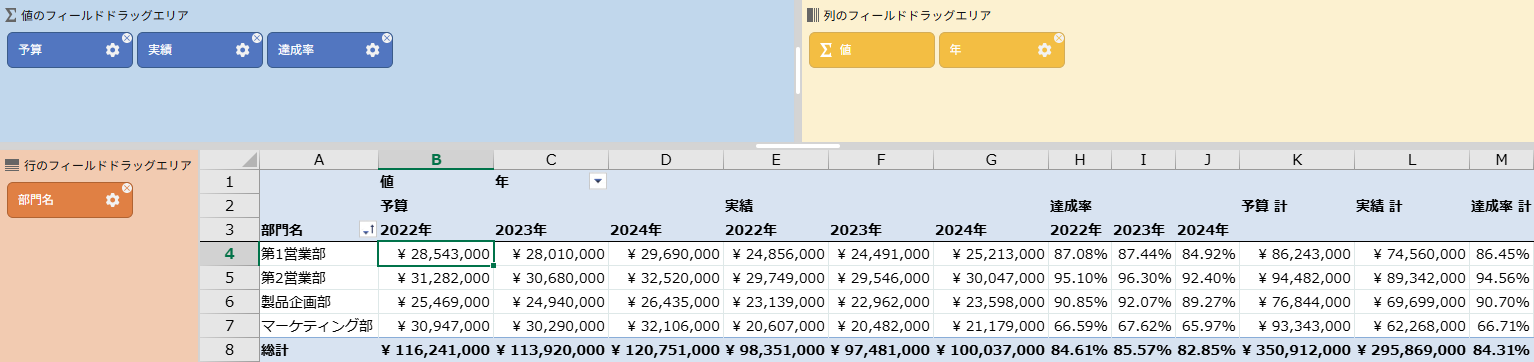The image size is (1534, 362).
Task: Click cell with ¥ 26,435,000
Action: coord(666,302)
